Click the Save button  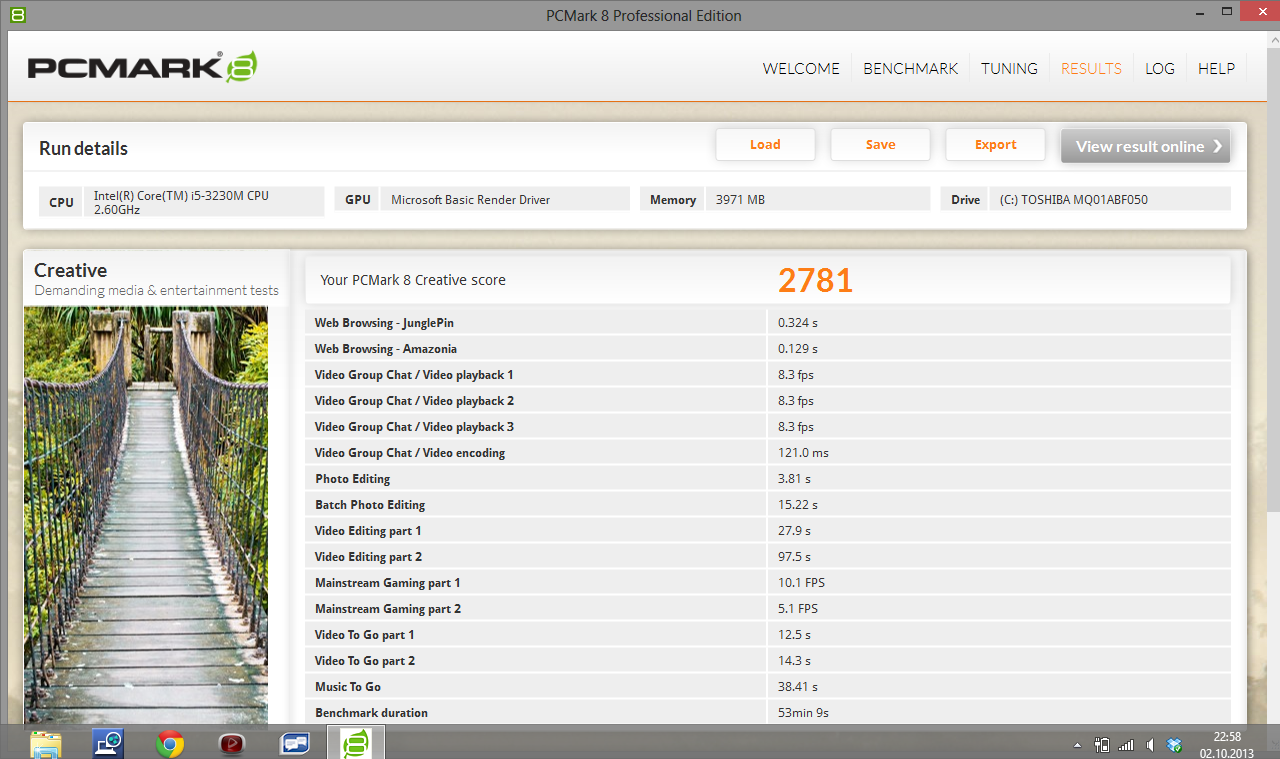880,144
